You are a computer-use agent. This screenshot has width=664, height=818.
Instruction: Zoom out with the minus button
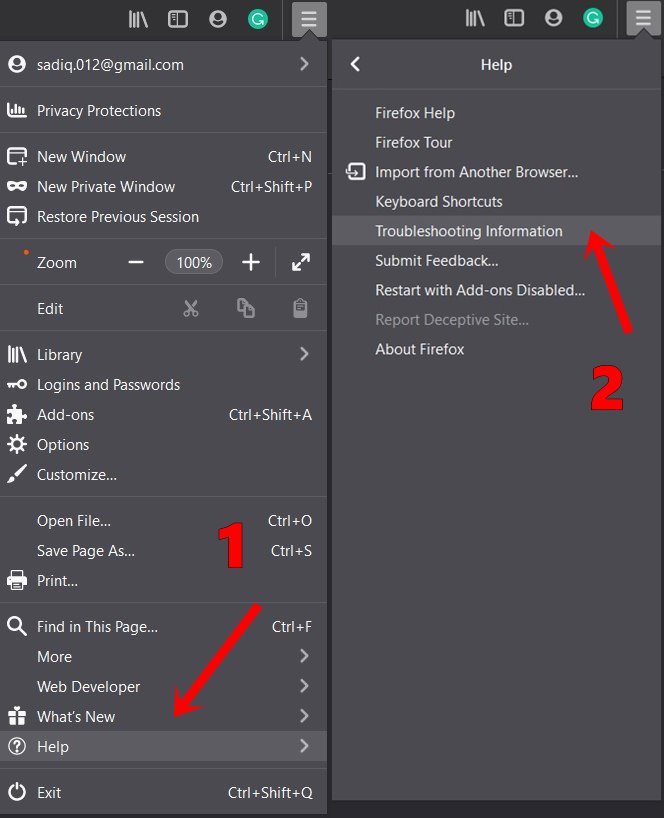click(136, 262)
